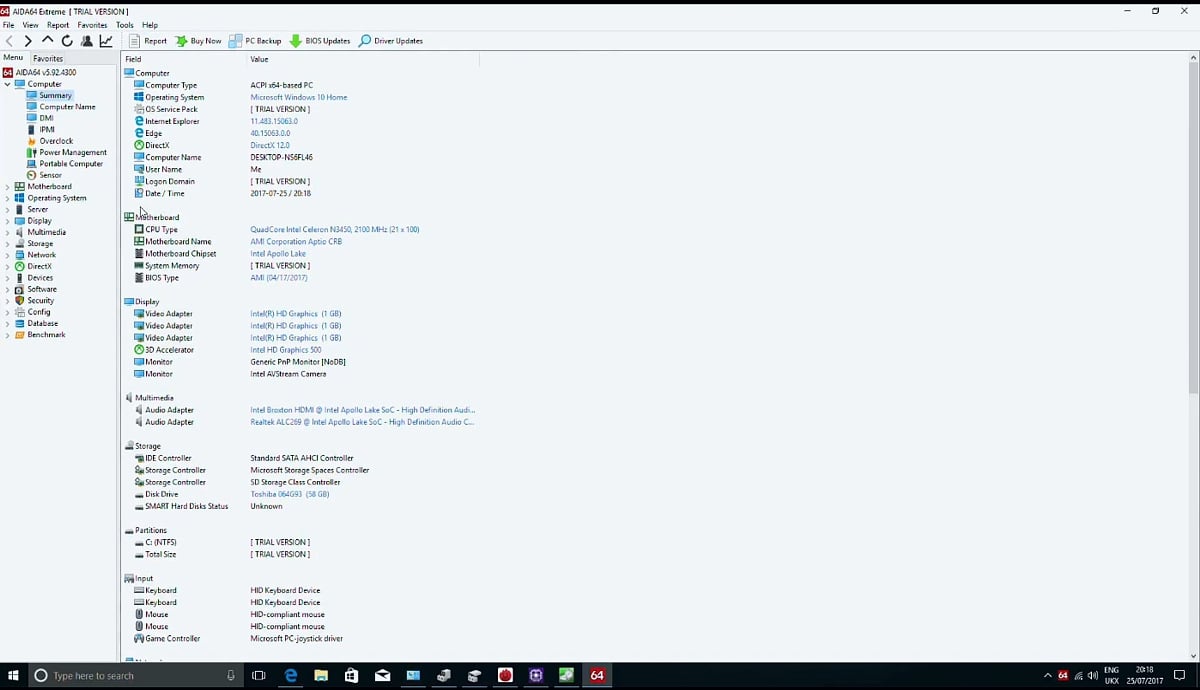The image size is (1200, 690).
Task: Expand the Server tree node
Action: [x=7, y=210]
